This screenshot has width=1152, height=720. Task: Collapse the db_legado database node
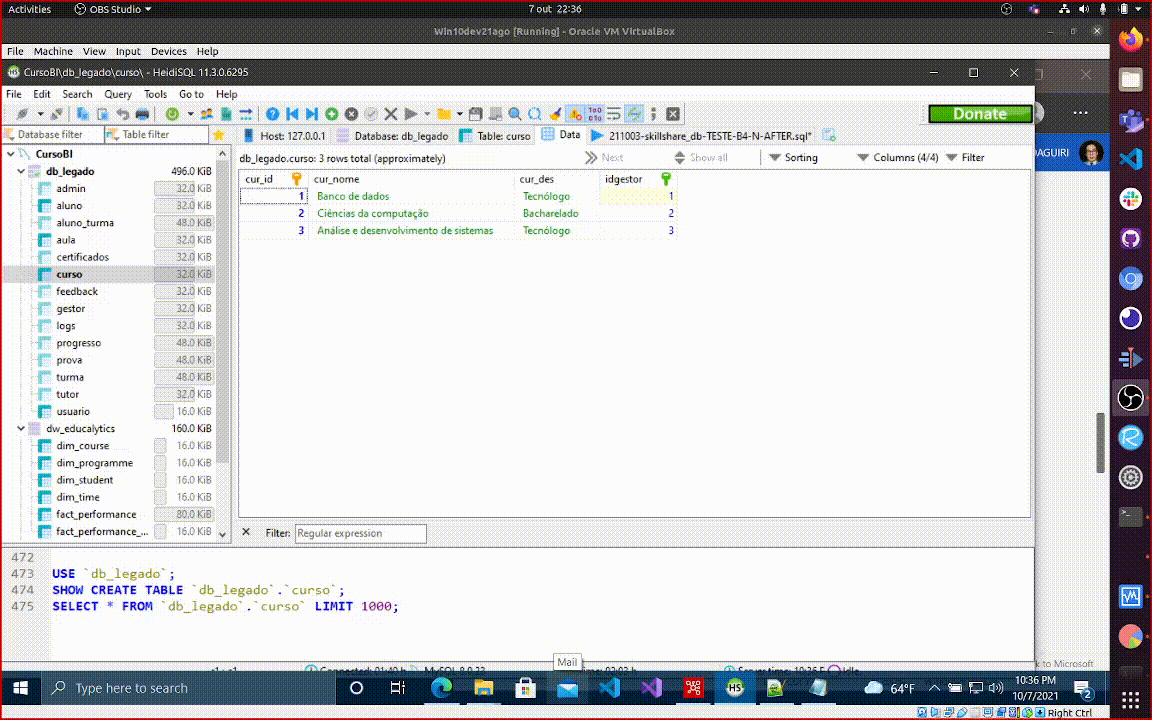coord(21,171)
